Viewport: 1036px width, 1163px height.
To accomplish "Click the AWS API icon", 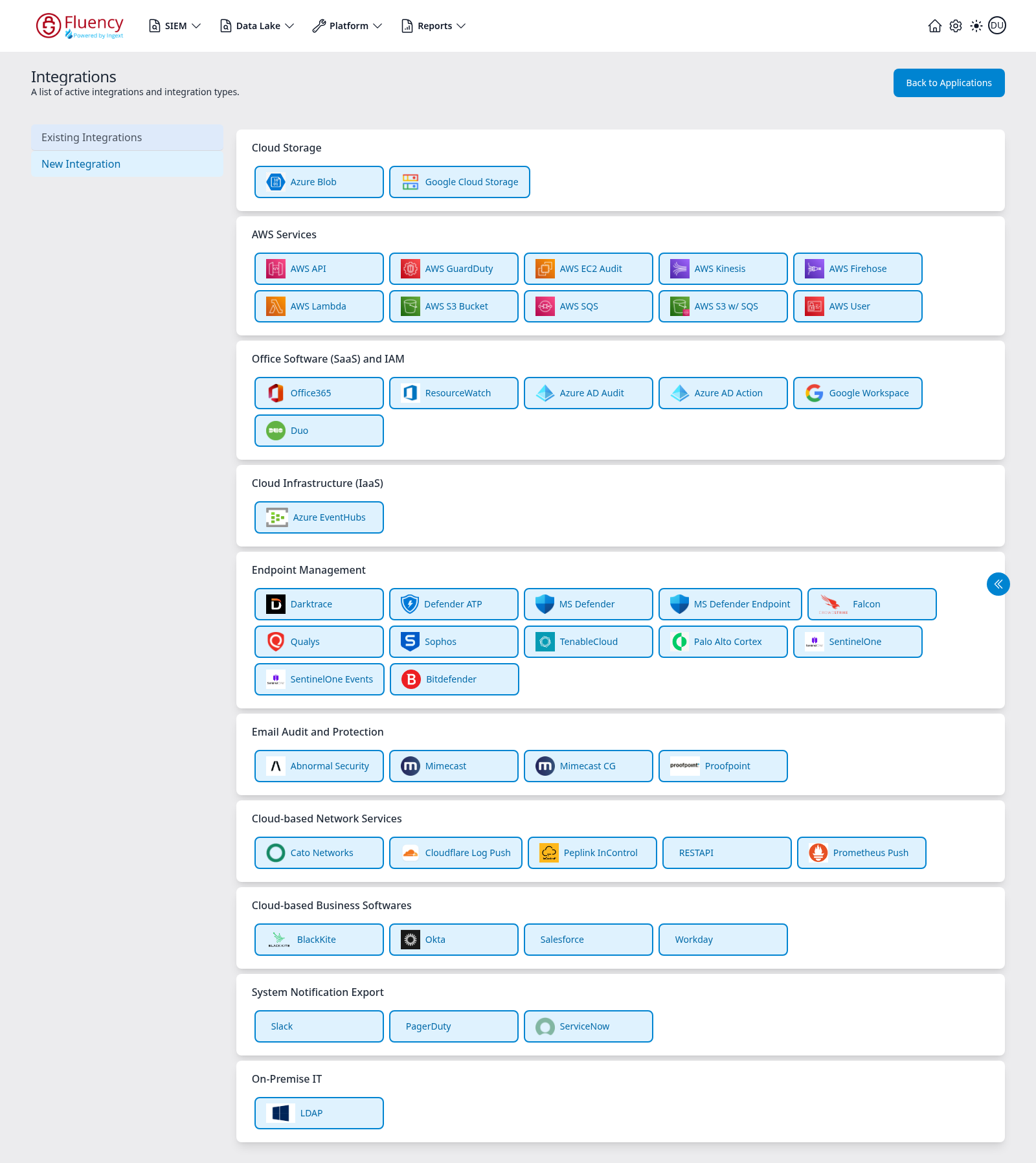I will coord(276,269).
